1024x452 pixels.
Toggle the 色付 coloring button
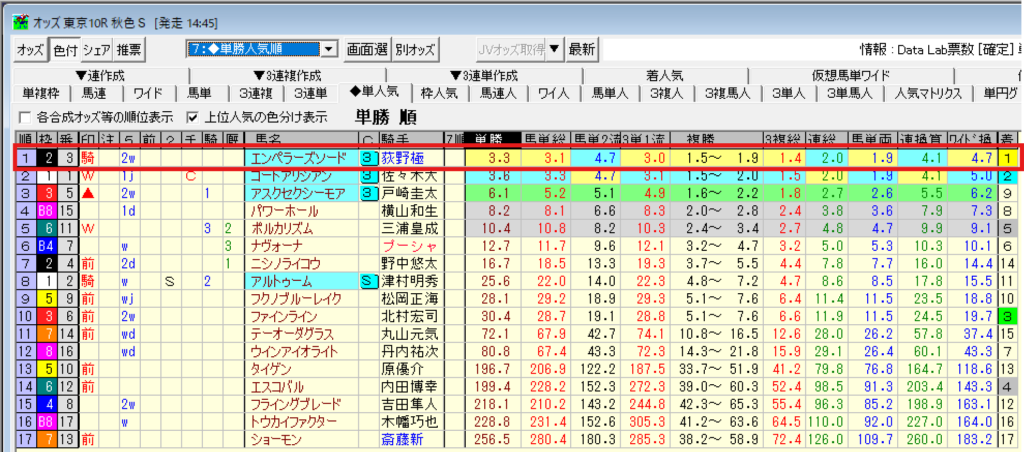click(x=64, y=49)
